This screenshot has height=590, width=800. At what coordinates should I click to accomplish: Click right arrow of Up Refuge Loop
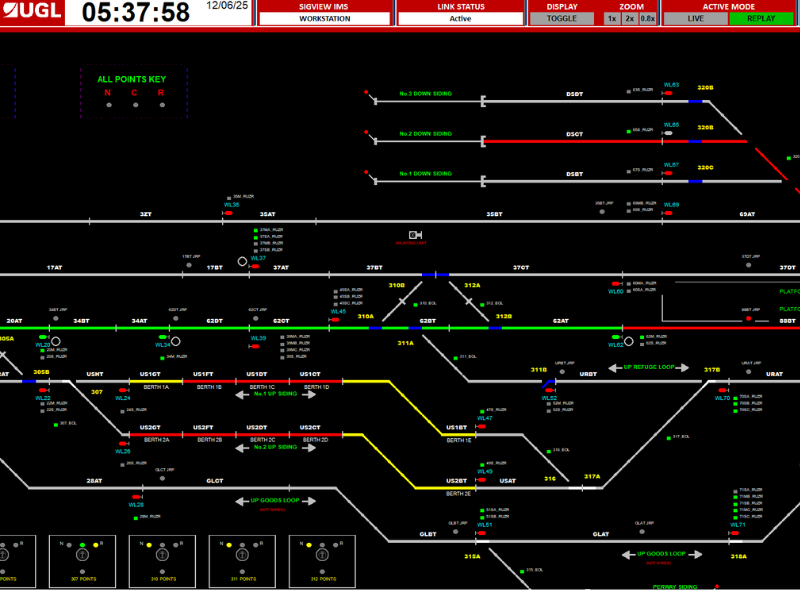[x=682, y=367]
